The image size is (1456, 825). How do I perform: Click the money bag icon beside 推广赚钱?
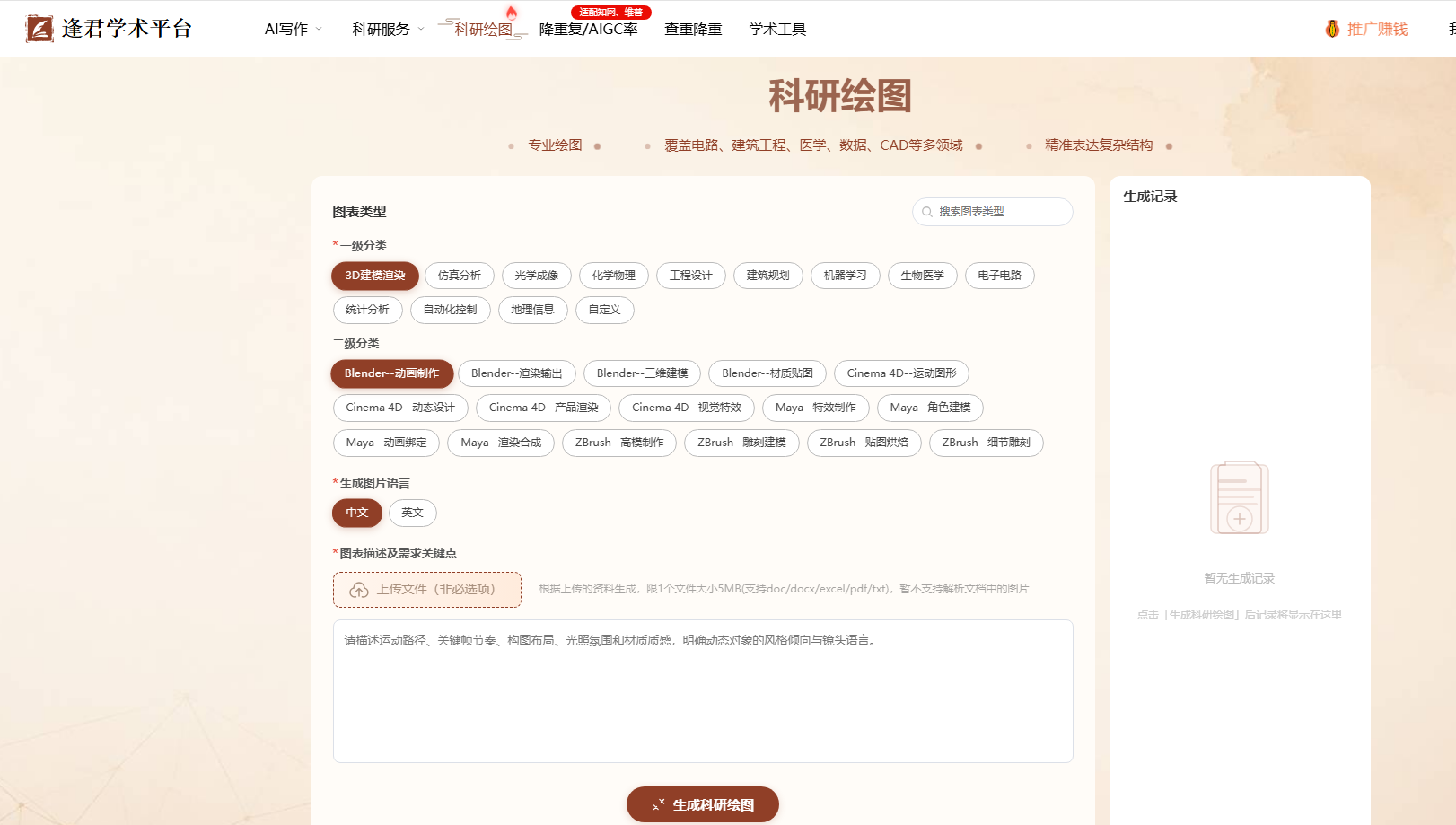point(1332,29)
